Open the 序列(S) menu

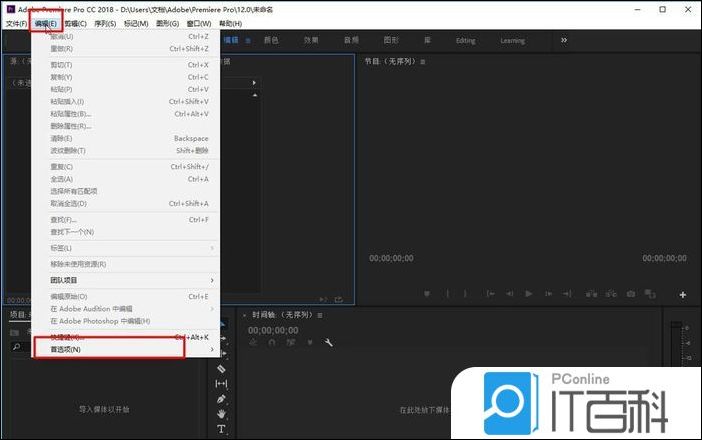[105, 23]
